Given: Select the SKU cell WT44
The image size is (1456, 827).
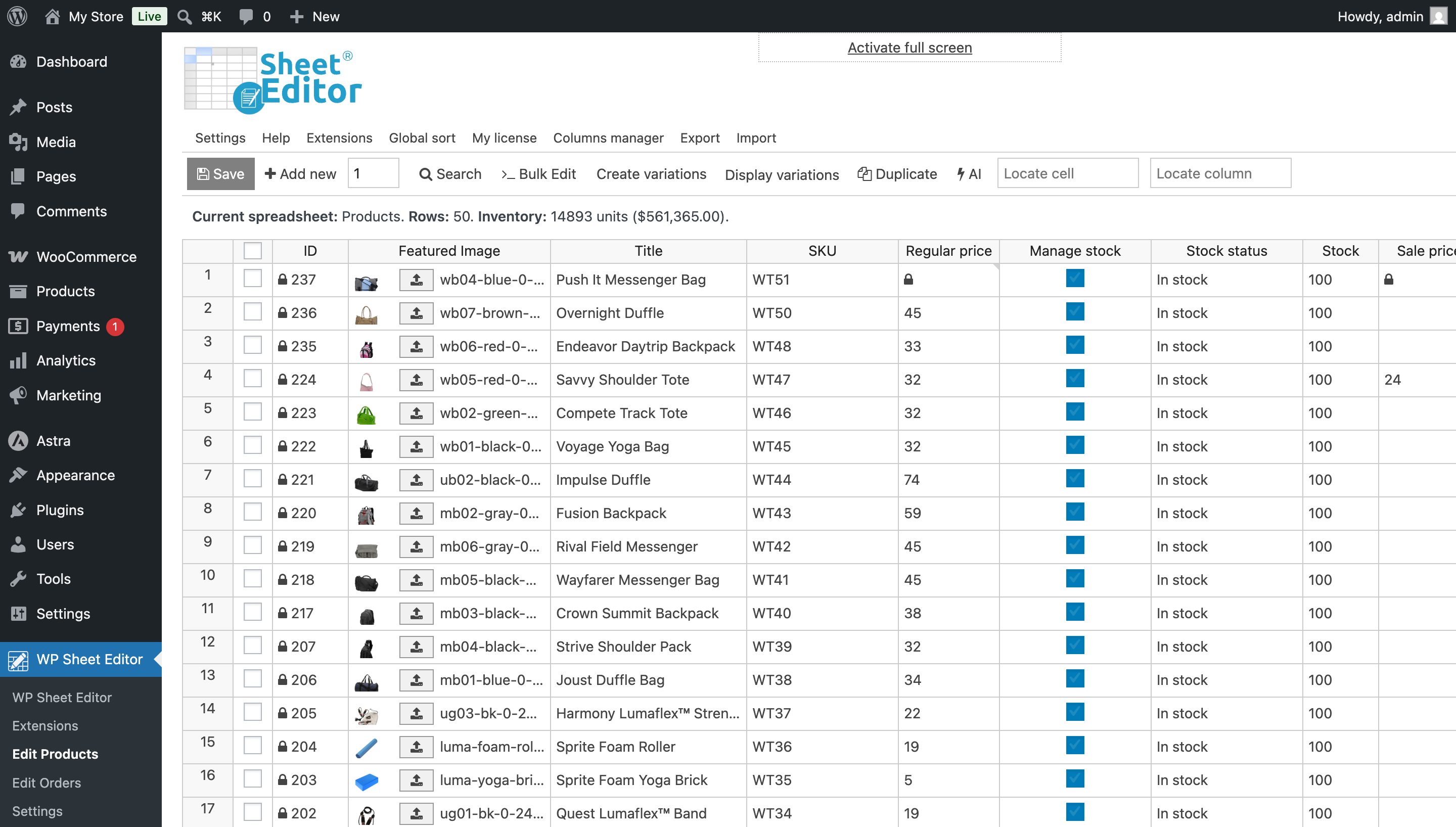Looking at the screenshot, I should pyautogui.click(x=822, y=480).
